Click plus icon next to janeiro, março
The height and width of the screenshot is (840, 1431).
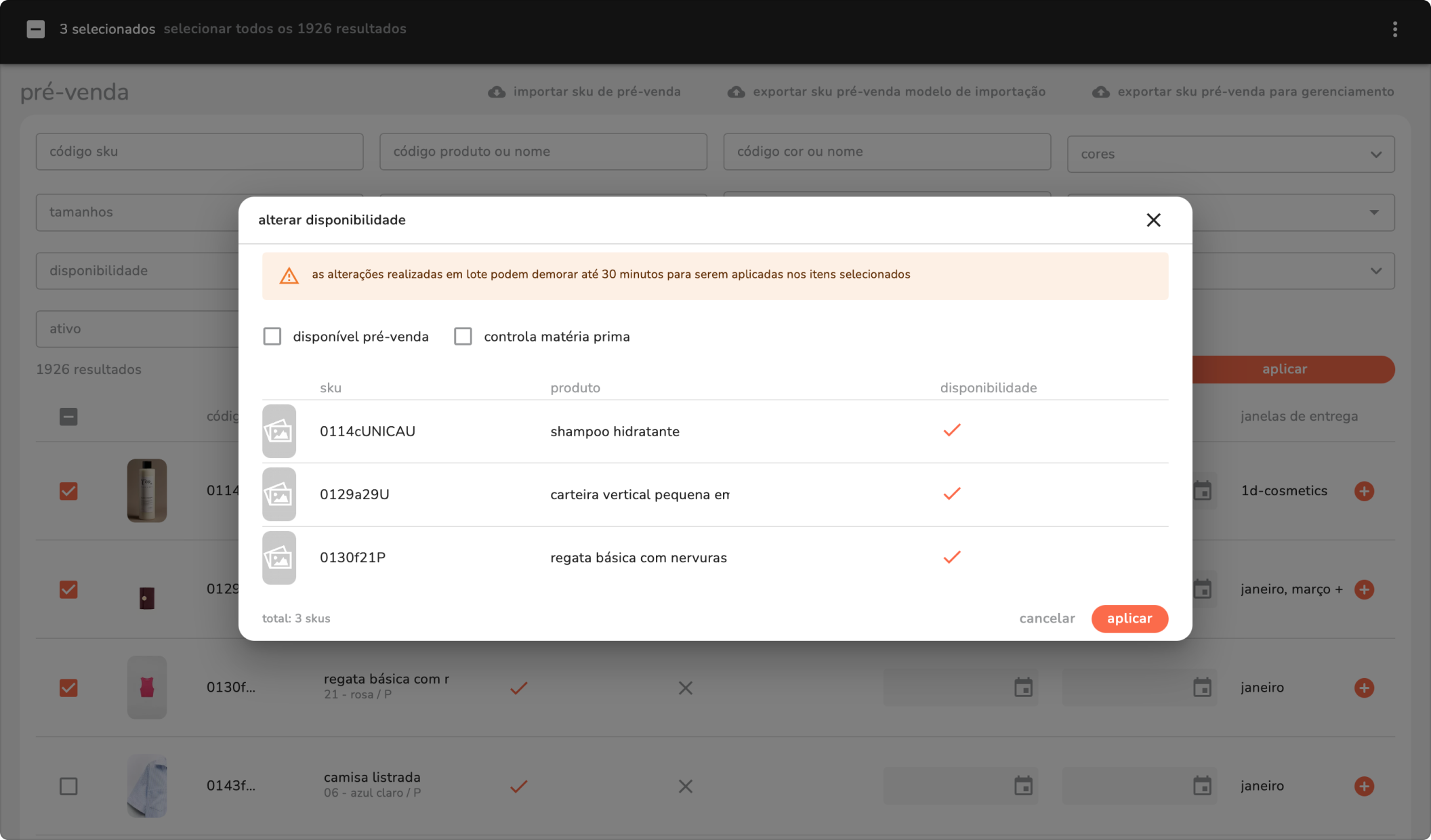[1364, 589]
